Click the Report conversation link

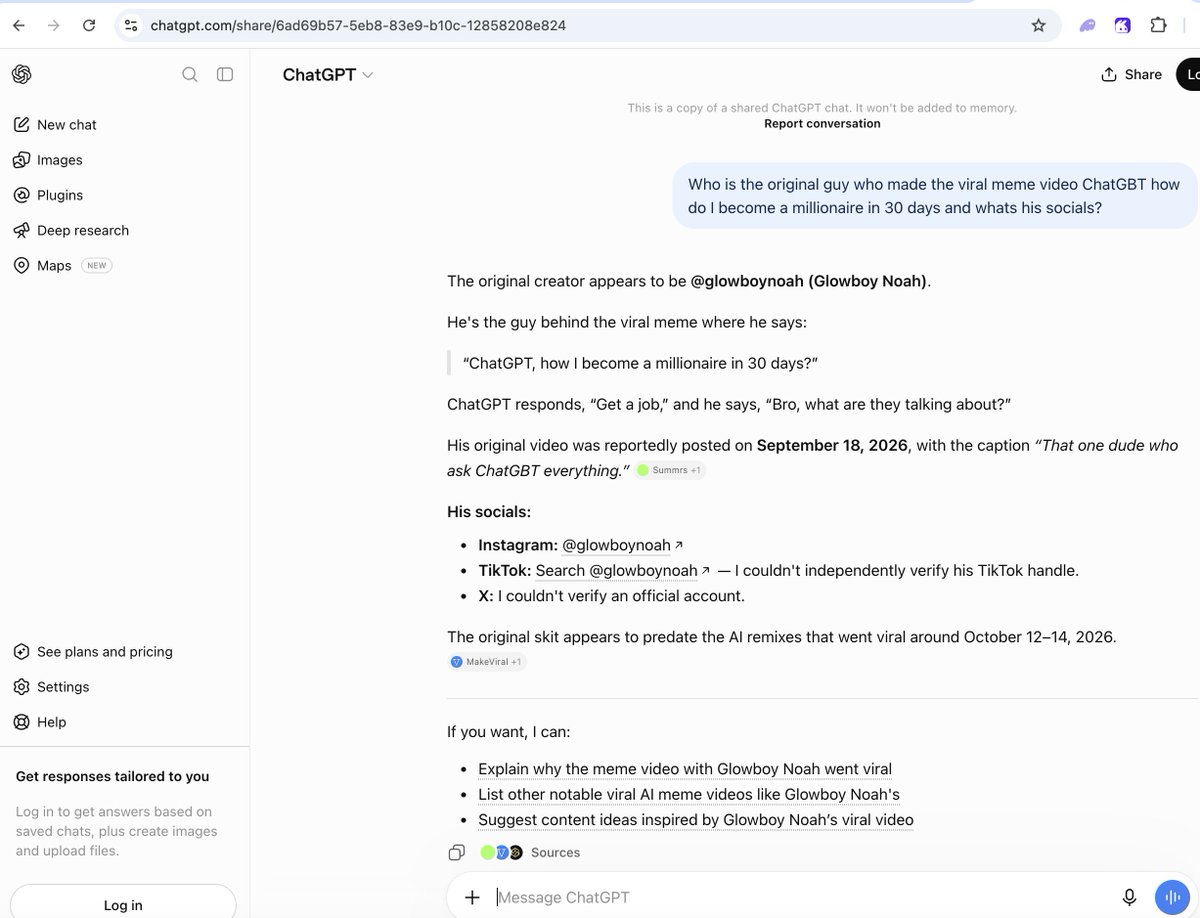pos(822,124)
